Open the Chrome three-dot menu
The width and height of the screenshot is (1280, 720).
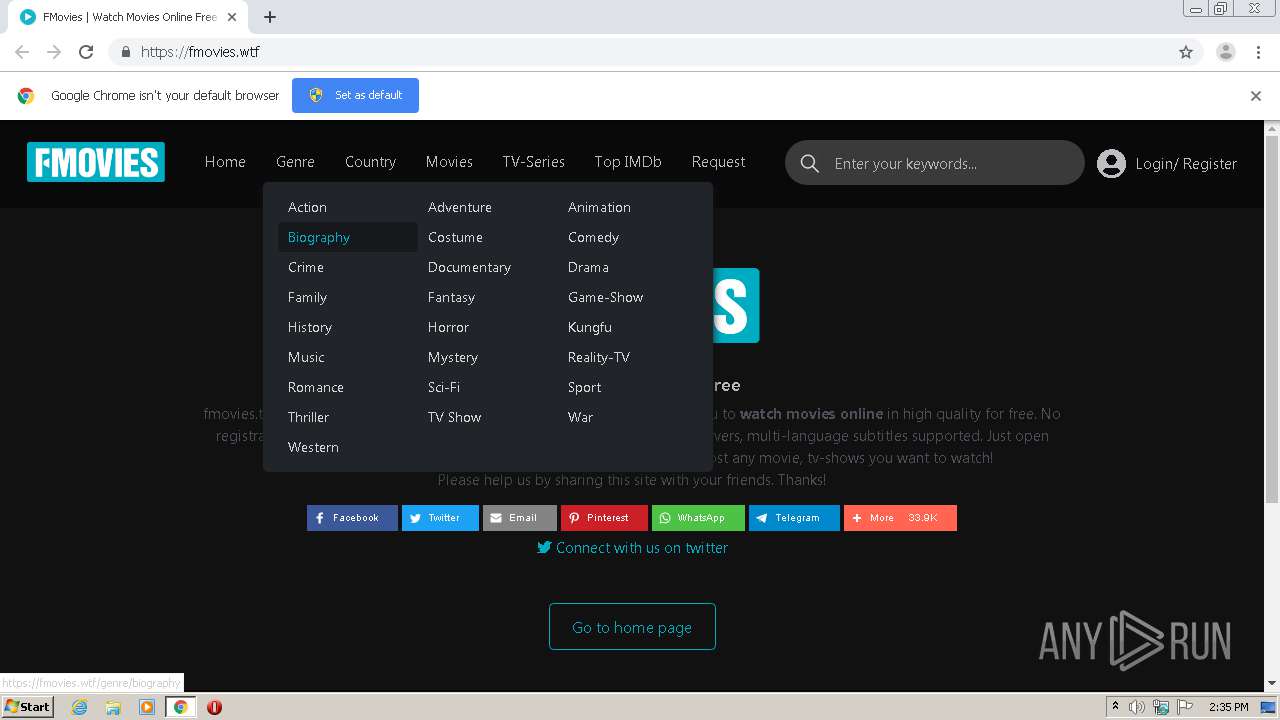click(1258, 52)
